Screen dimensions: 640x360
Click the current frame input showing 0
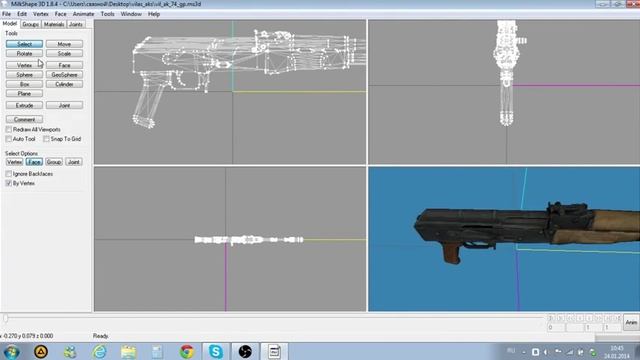point(556,328)
